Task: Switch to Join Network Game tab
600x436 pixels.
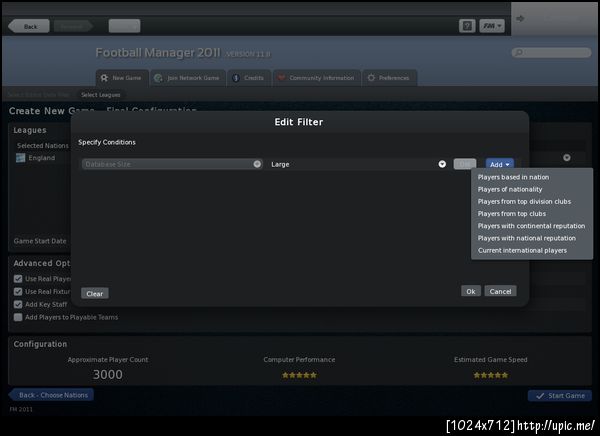Action: (x=188, y=78)
